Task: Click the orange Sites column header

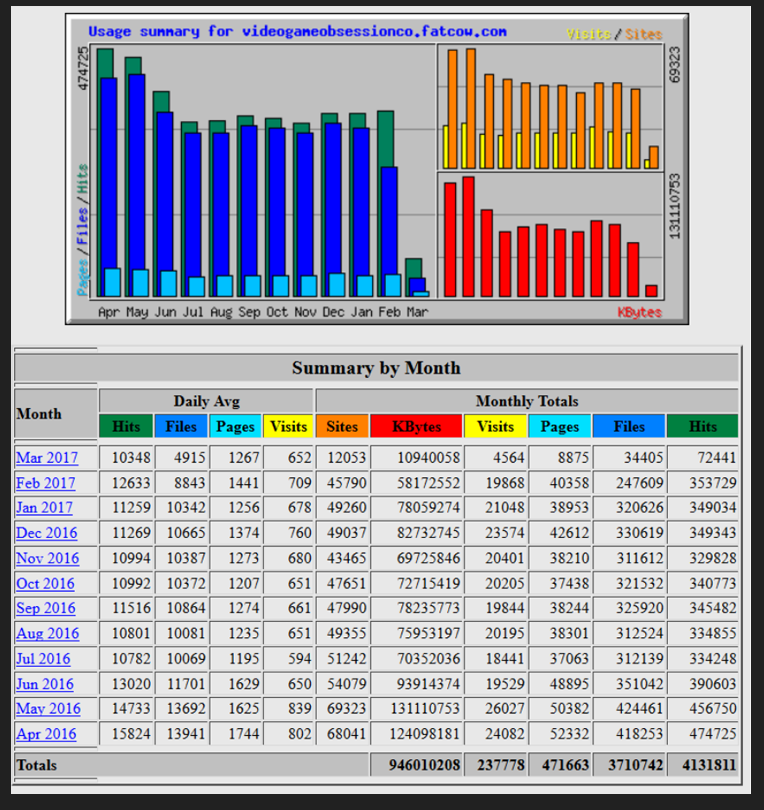Action: tap(341, 426)
